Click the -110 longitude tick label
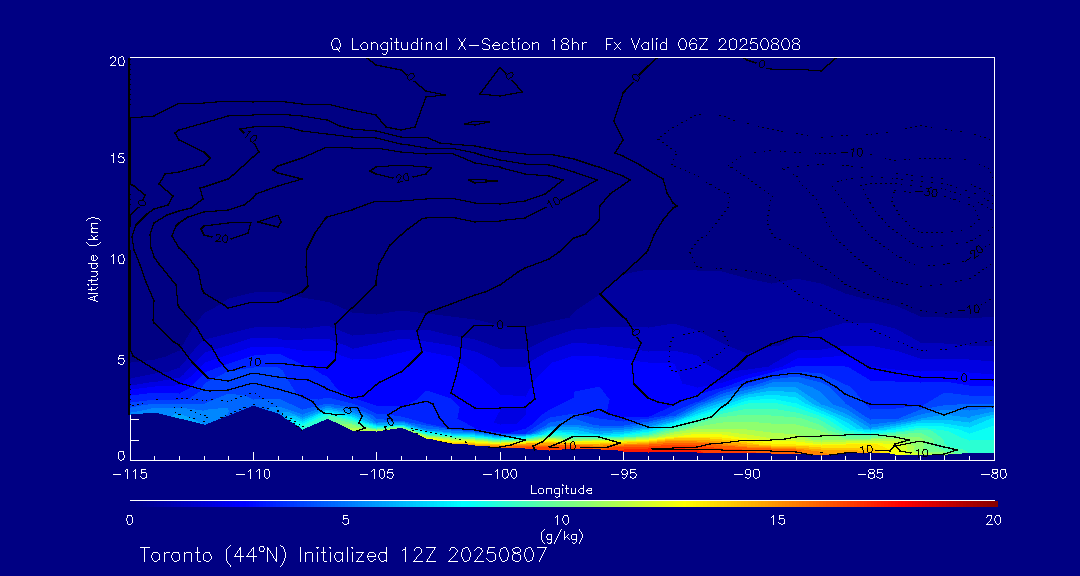 [x=253, y=475]
